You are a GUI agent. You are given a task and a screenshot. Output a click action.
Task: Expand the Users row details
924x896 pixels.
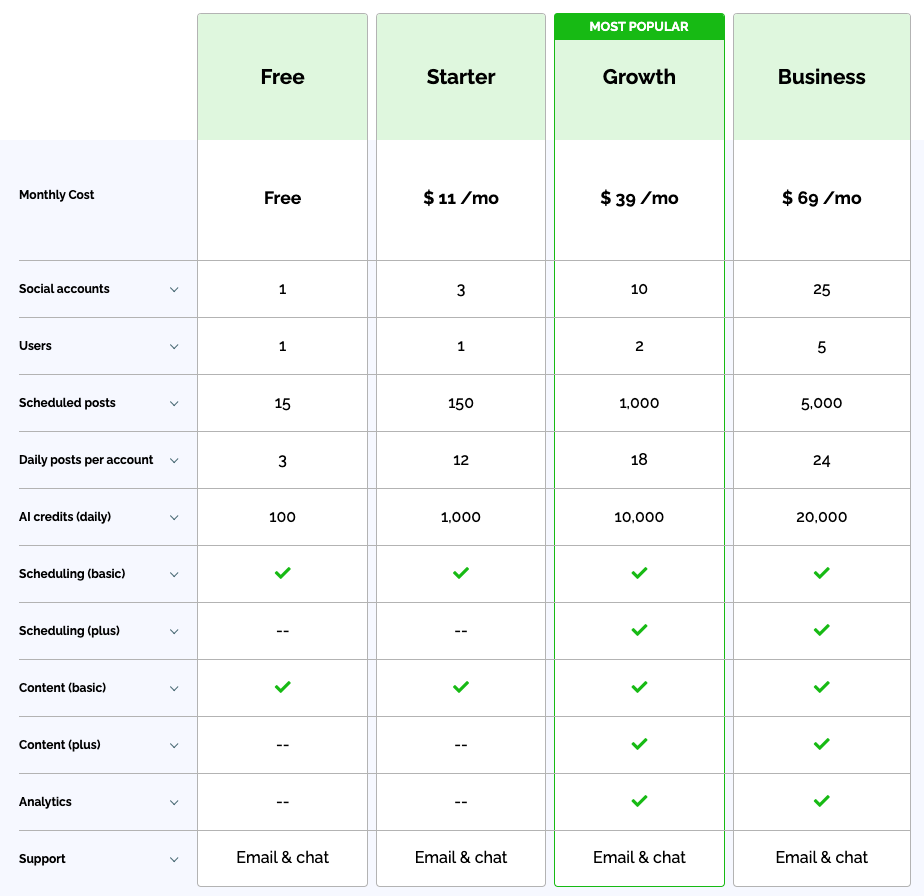coord(174,347)
